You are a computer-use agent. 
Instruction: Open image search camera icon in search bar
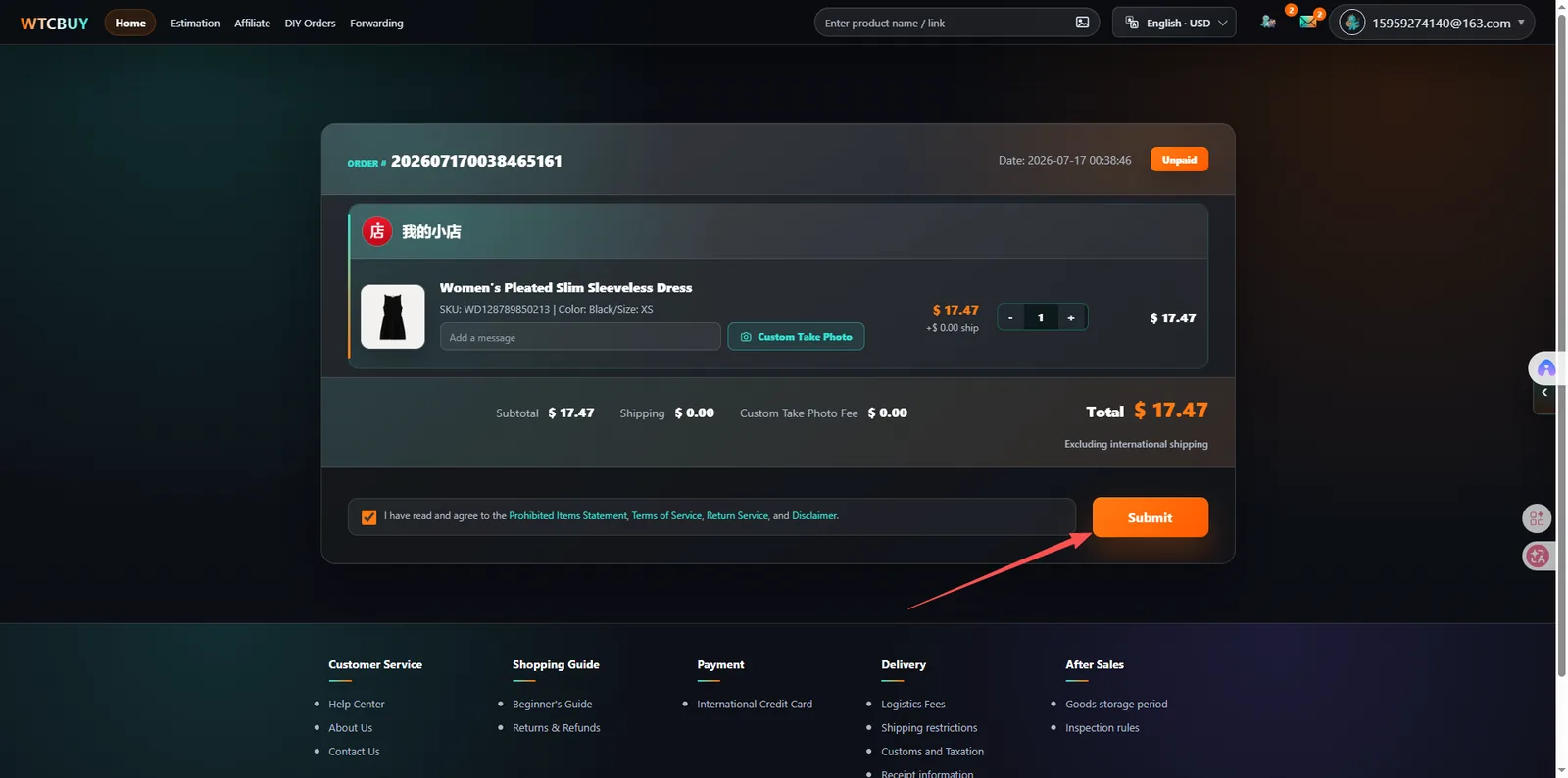pos(1082,23)
